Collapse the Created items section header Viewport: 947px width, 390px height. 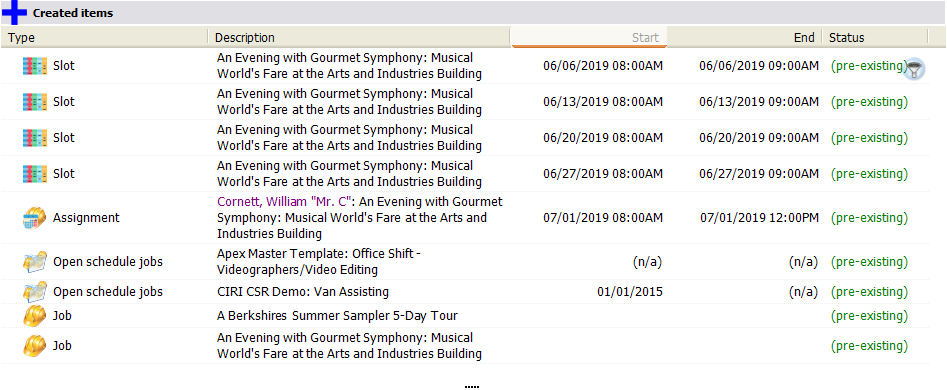click(x=474, y=13)
